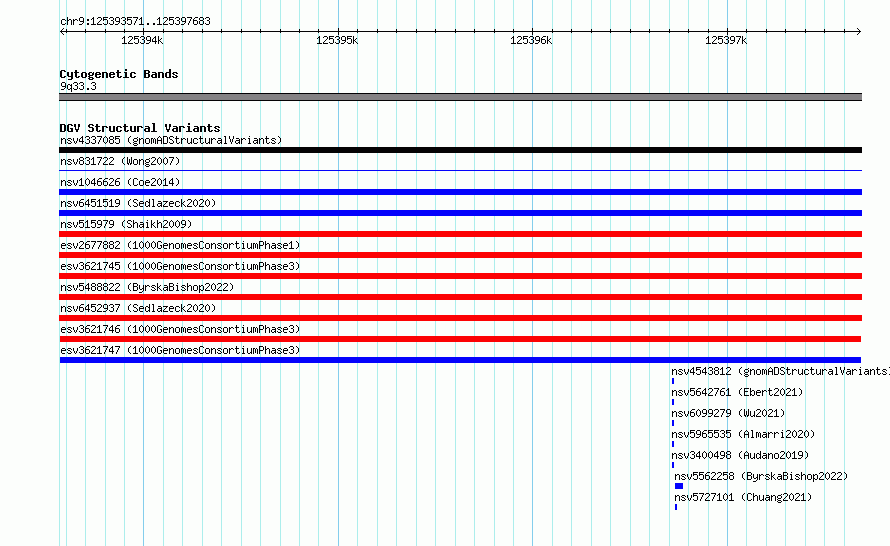Screen dimensions: 890x546
Task: Select the small blue nsv4543812 variant mark
Action: click(673, 381)
